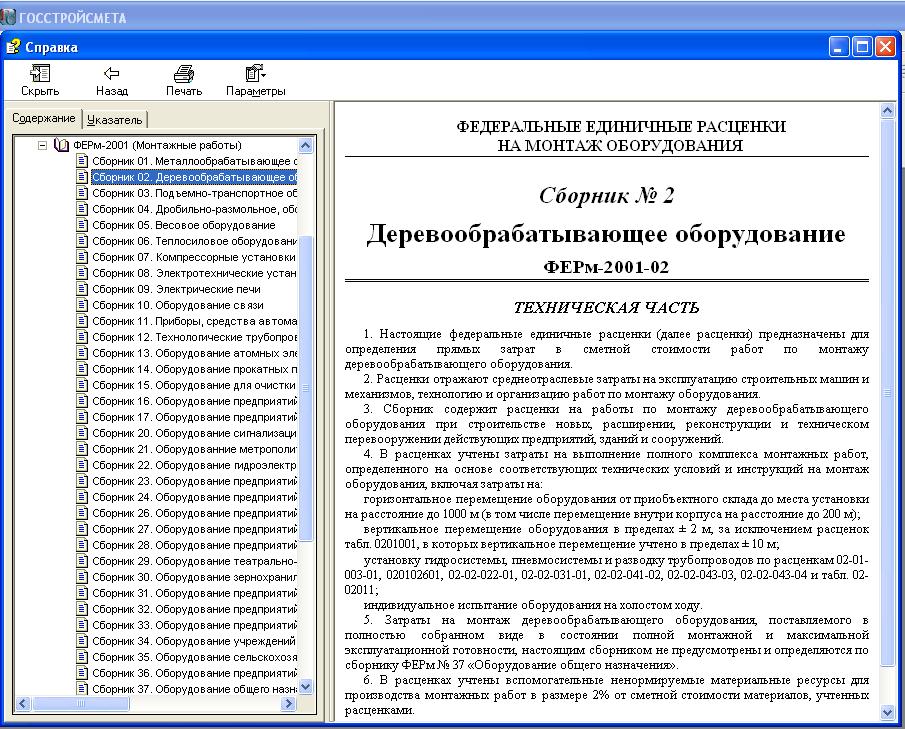The image size is (905, 729).
Task: Open Сборник 29. Оборудование театрально-
Action: point(194,561)
